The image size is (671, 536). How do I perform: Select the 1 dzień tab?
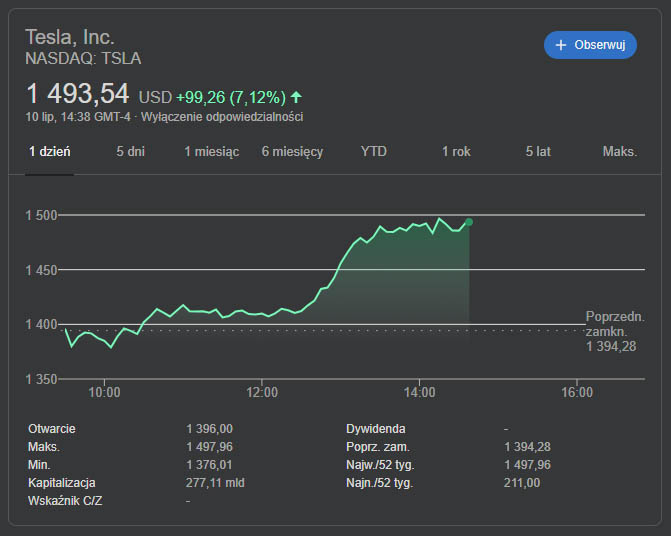[x=50, y=151]
